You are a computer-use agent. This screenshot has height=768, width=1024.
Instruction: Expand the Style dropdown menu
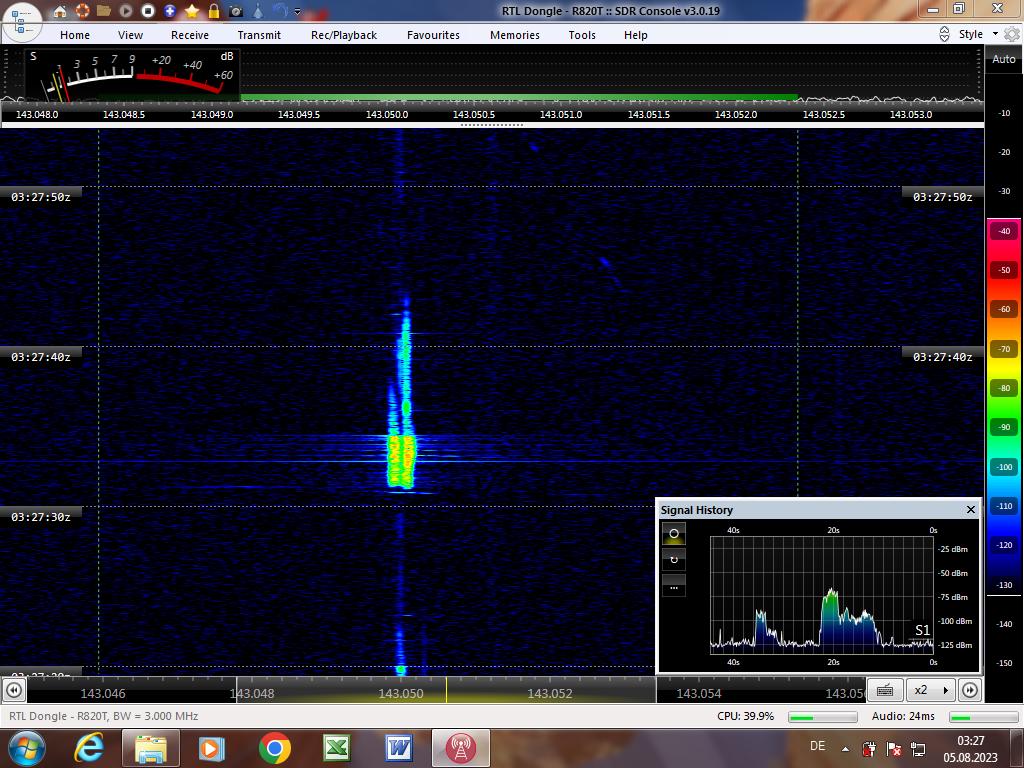[978, 34]
